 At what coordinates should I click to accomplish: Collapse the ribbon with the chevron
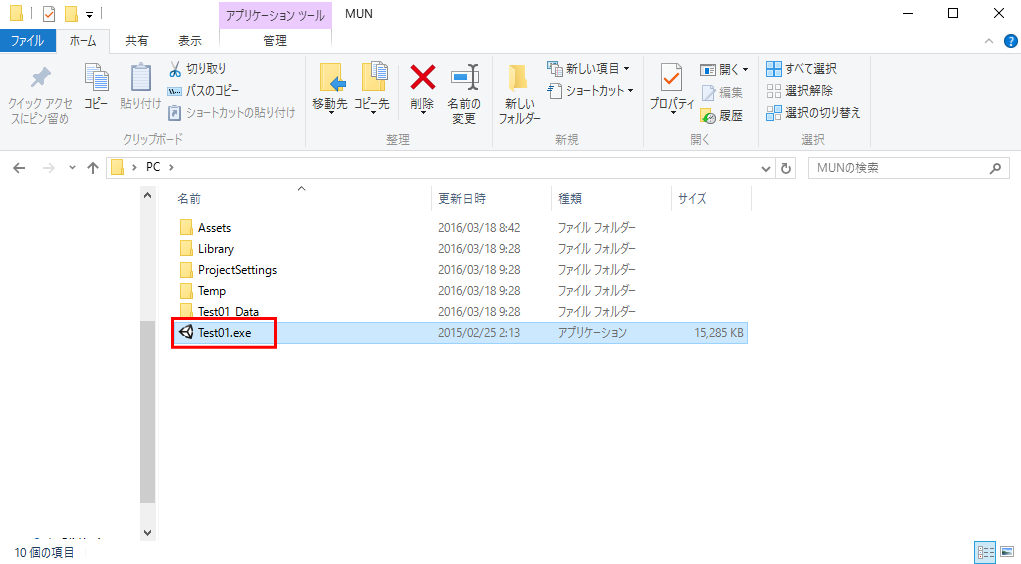pyautogui.click(x=988, y=41)
